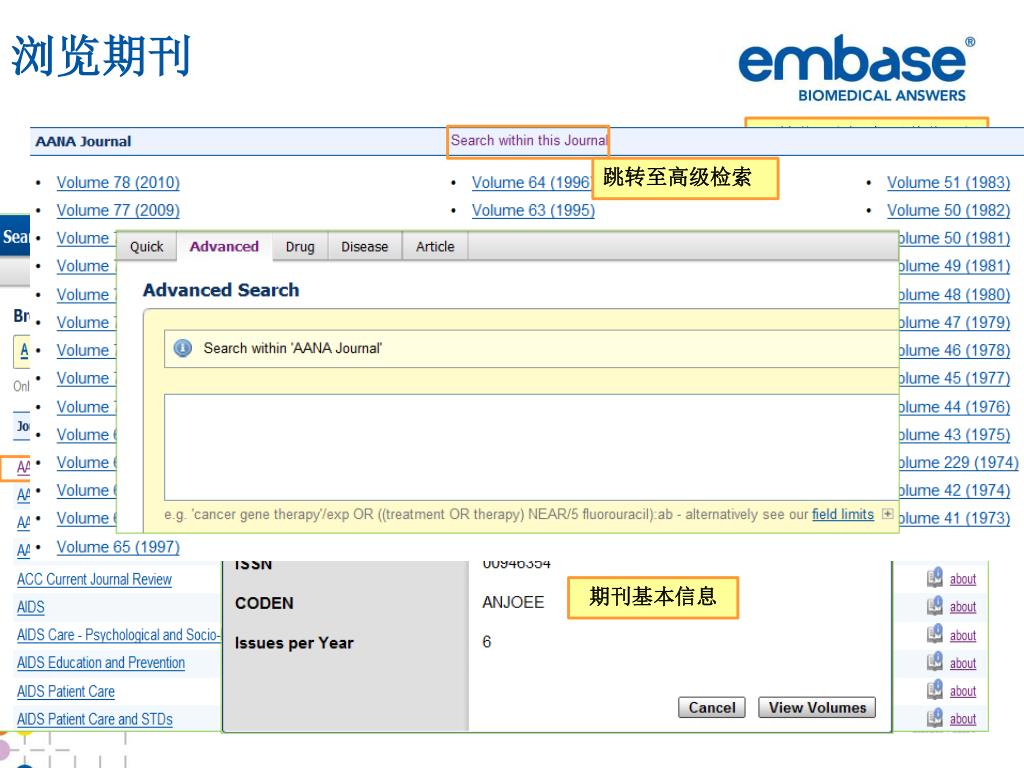The height and width of the screenshot is (768, 1024).
Task: Click journal info icon in AIDS Patient Care row
Action: click(x=935, y=689)
